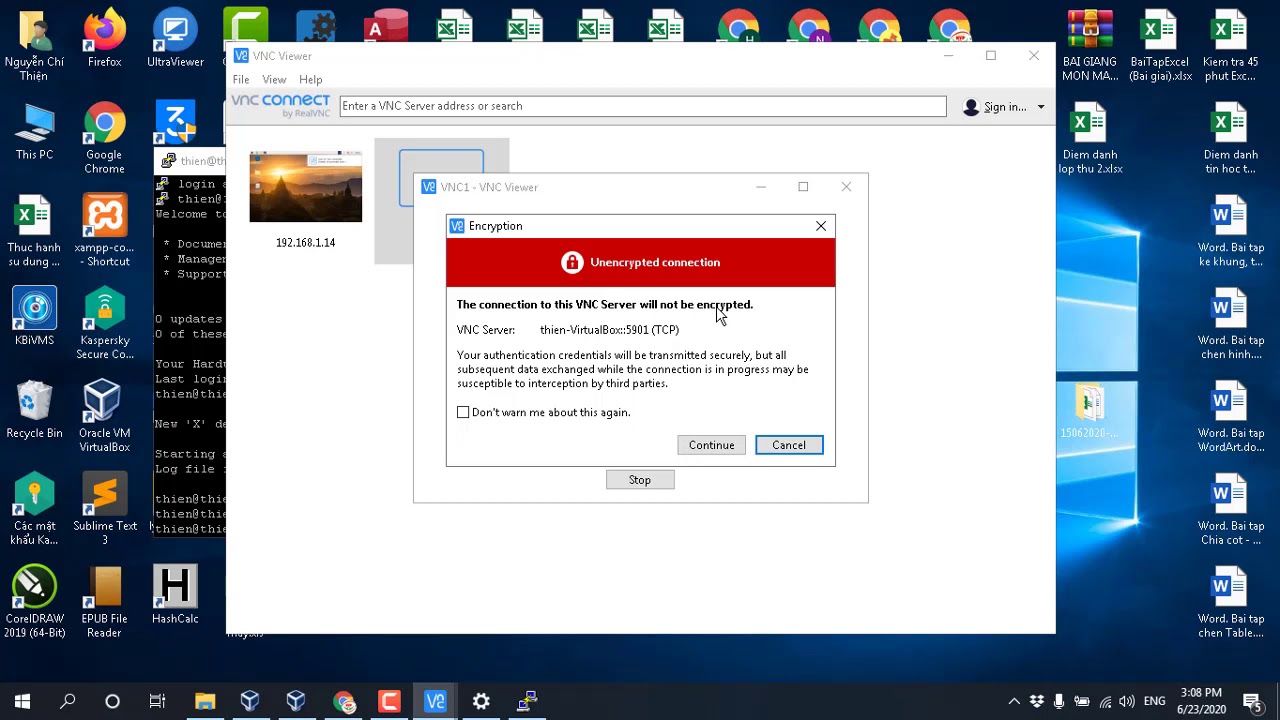Open Diem danh lop thu 2.xlsx
The width and height of the screenshot is (1280, 720).
(x=1090, y=139)
